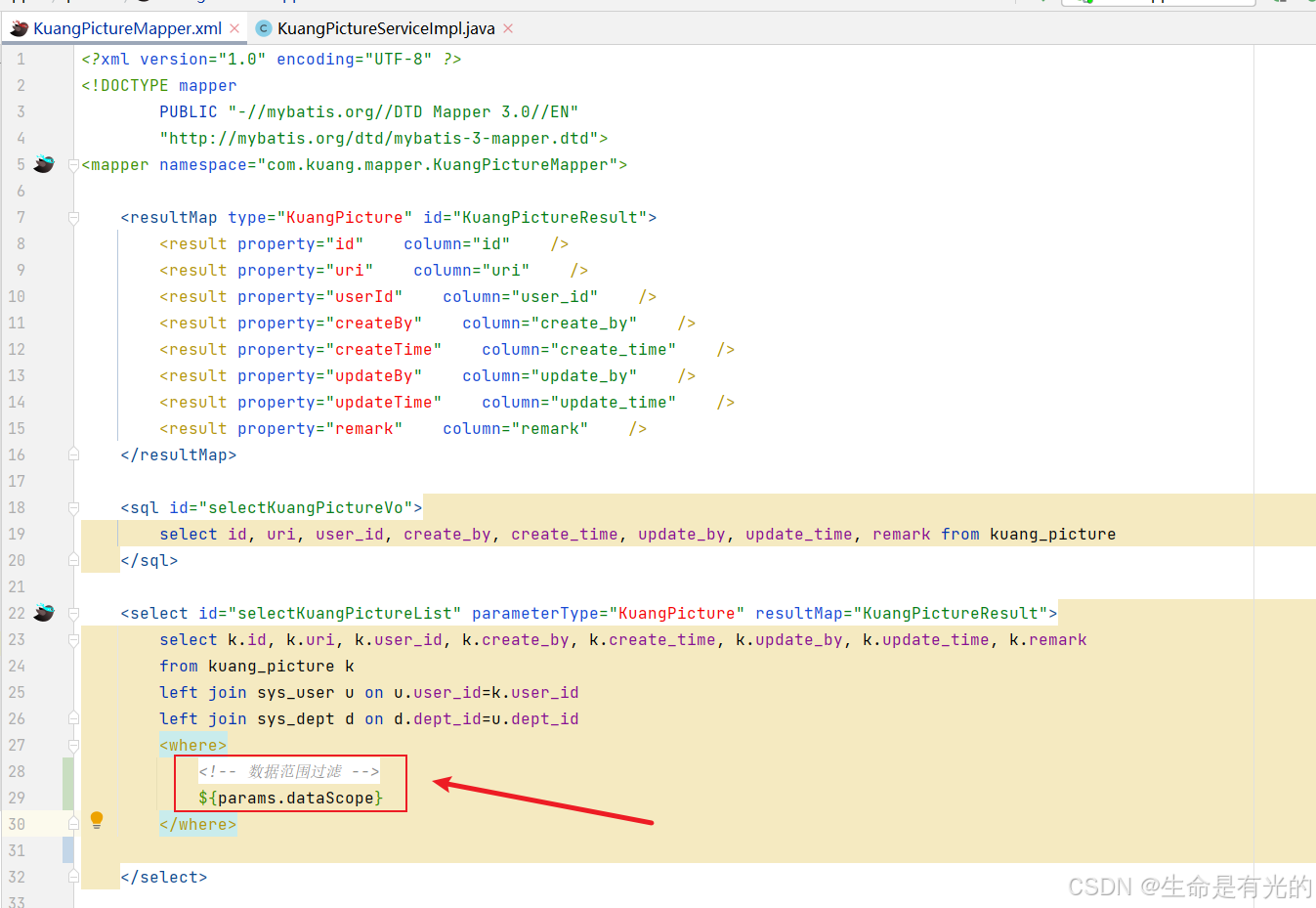
Task: Click column value "user_id" on line 10
Action: click(x=555, y=296)
